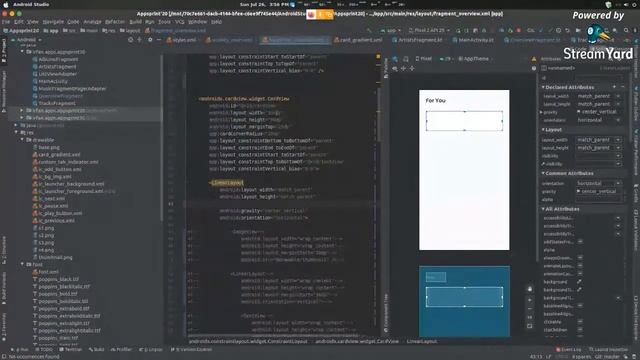The image size is (640, 360).
Task: Expand the gravity attribute row in Declared Attributes
Action: click(541, 112)
